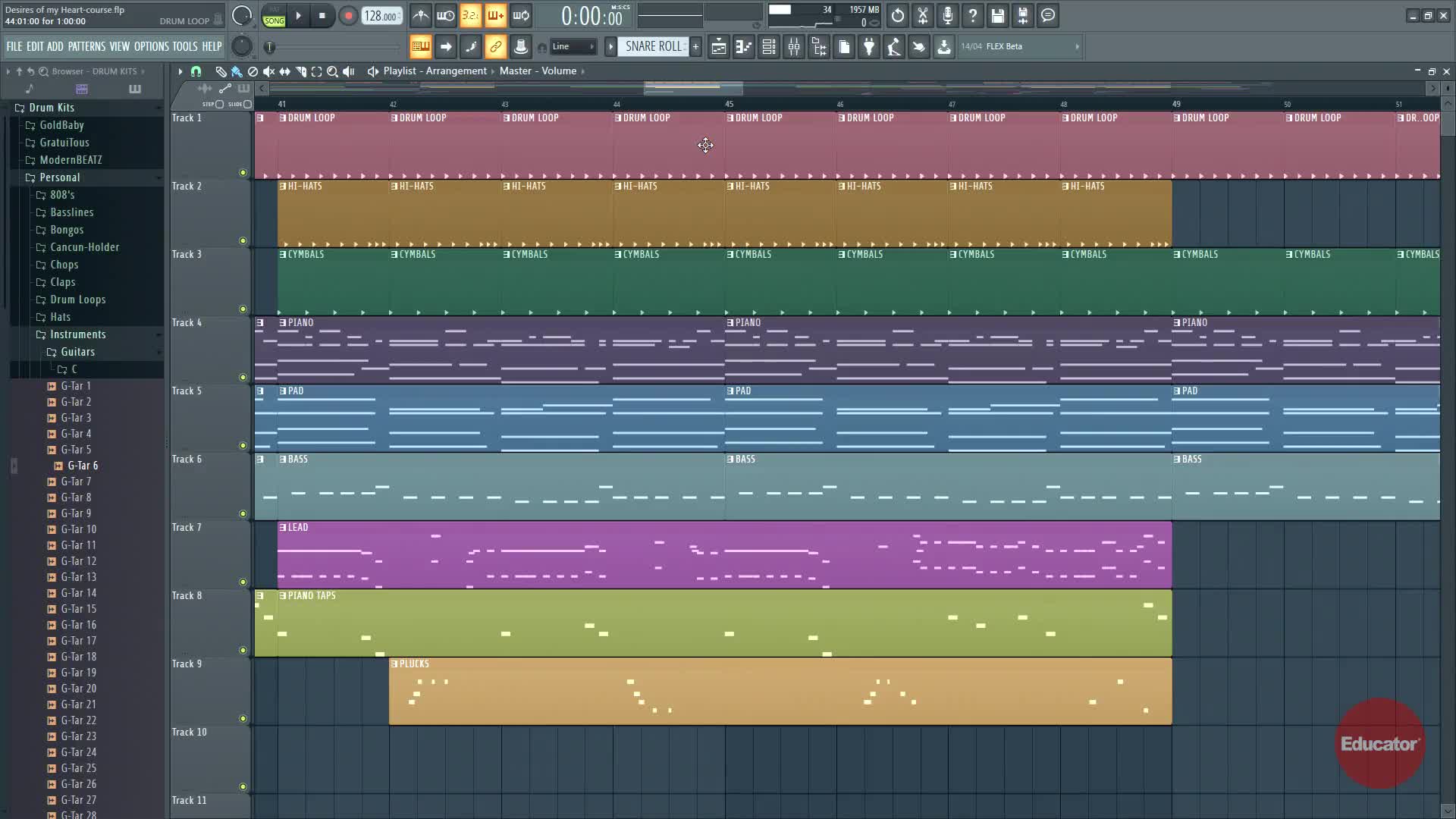This screenshot has width=1456, height=819.
Task: Click Master - Volume in playlist breadcrumb
Action: pos(537,71)
